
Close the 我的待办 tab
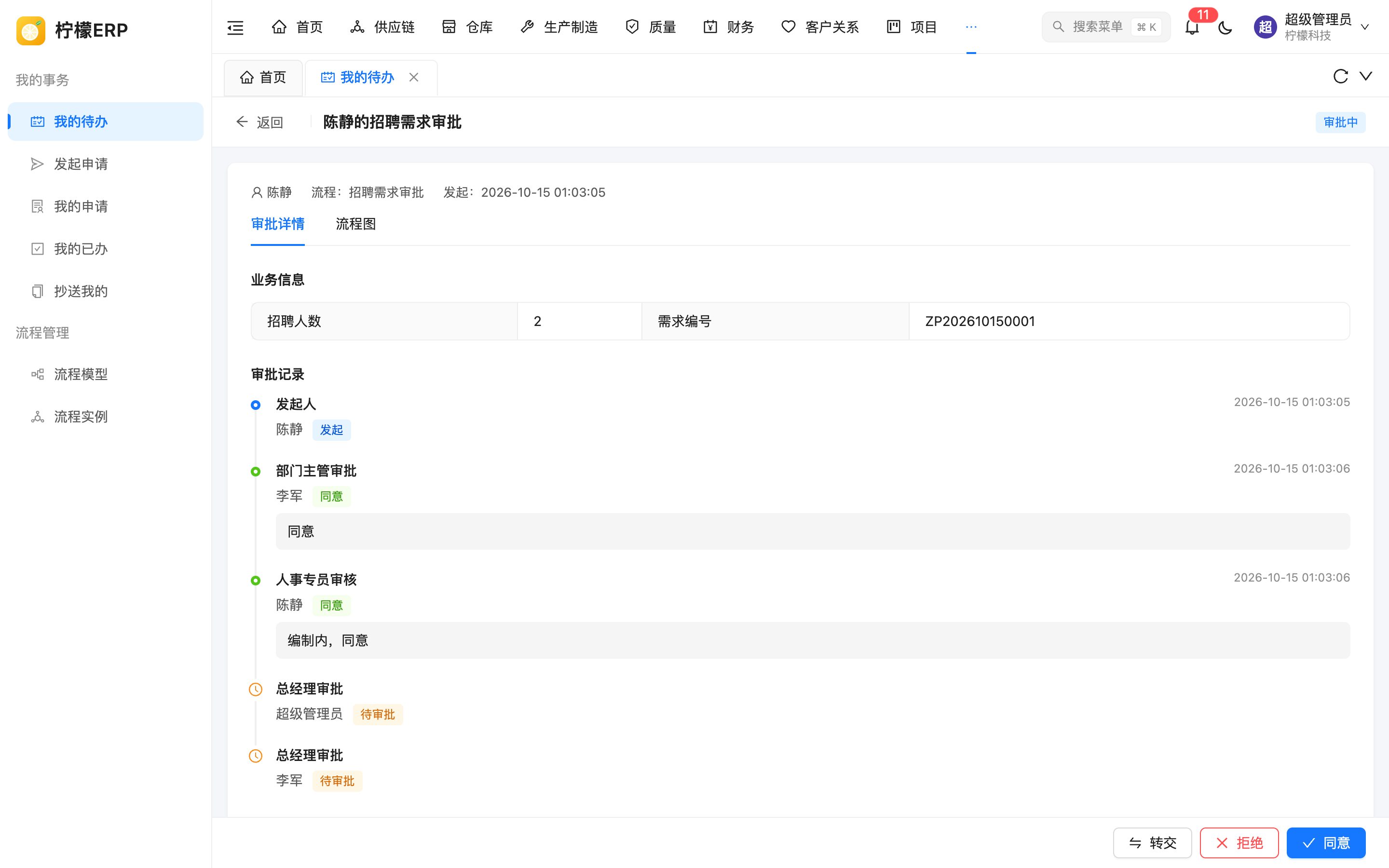(413, 77)
